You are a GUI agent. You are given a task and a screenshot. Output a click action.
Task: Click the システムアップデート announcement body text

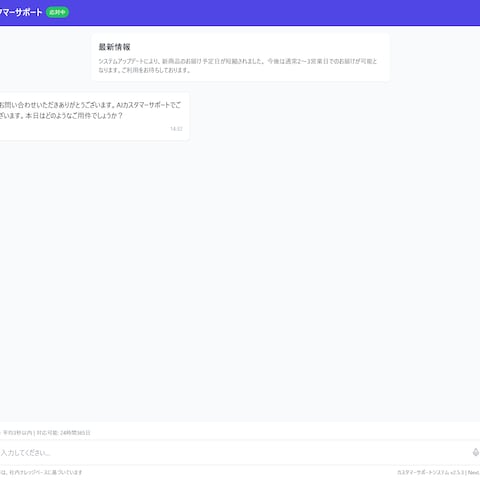click(238, 66)
